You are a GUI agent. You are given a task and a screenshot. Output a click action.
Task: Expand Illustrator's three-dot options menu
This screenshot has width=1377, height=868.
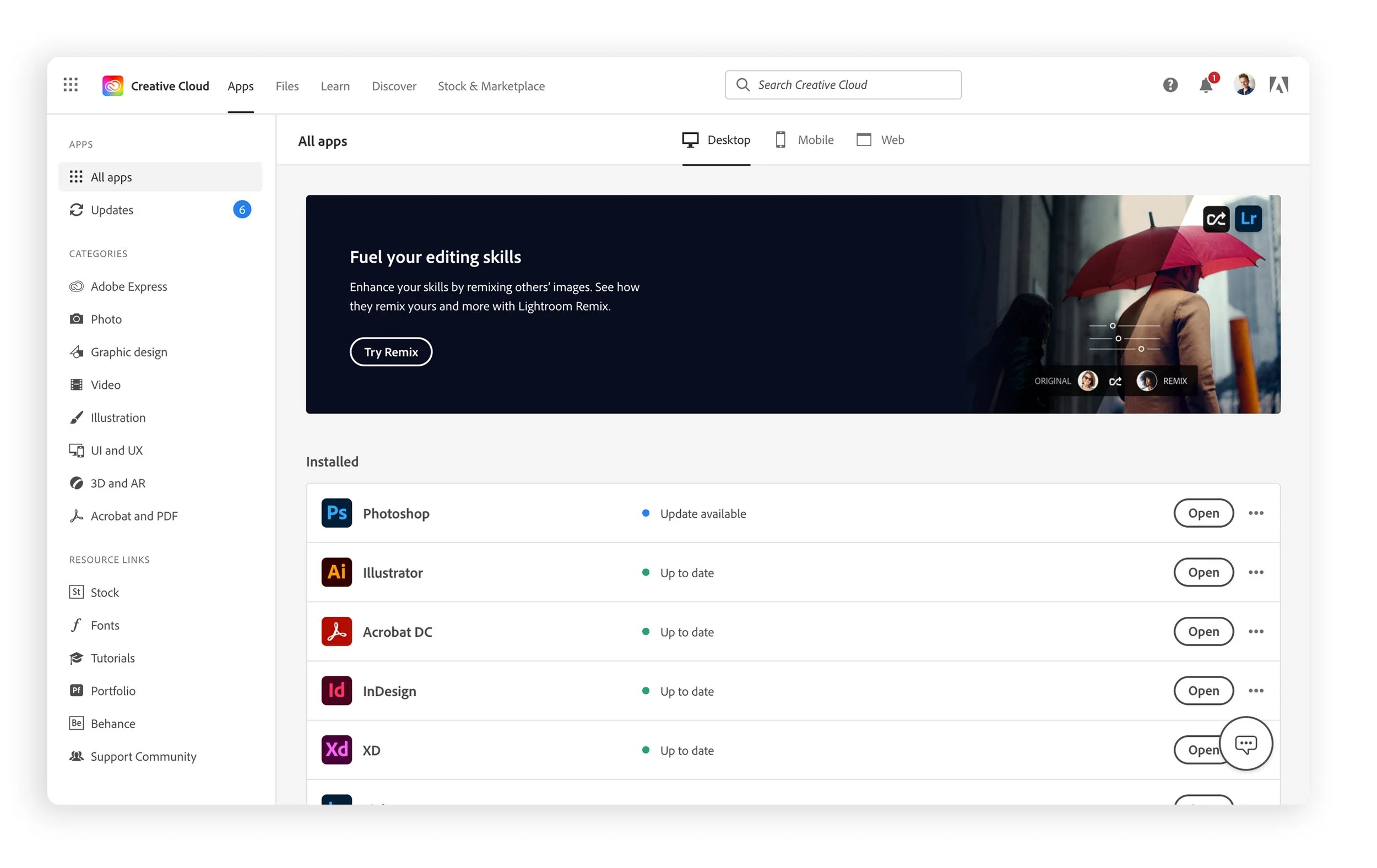[x=1256, y=572]
